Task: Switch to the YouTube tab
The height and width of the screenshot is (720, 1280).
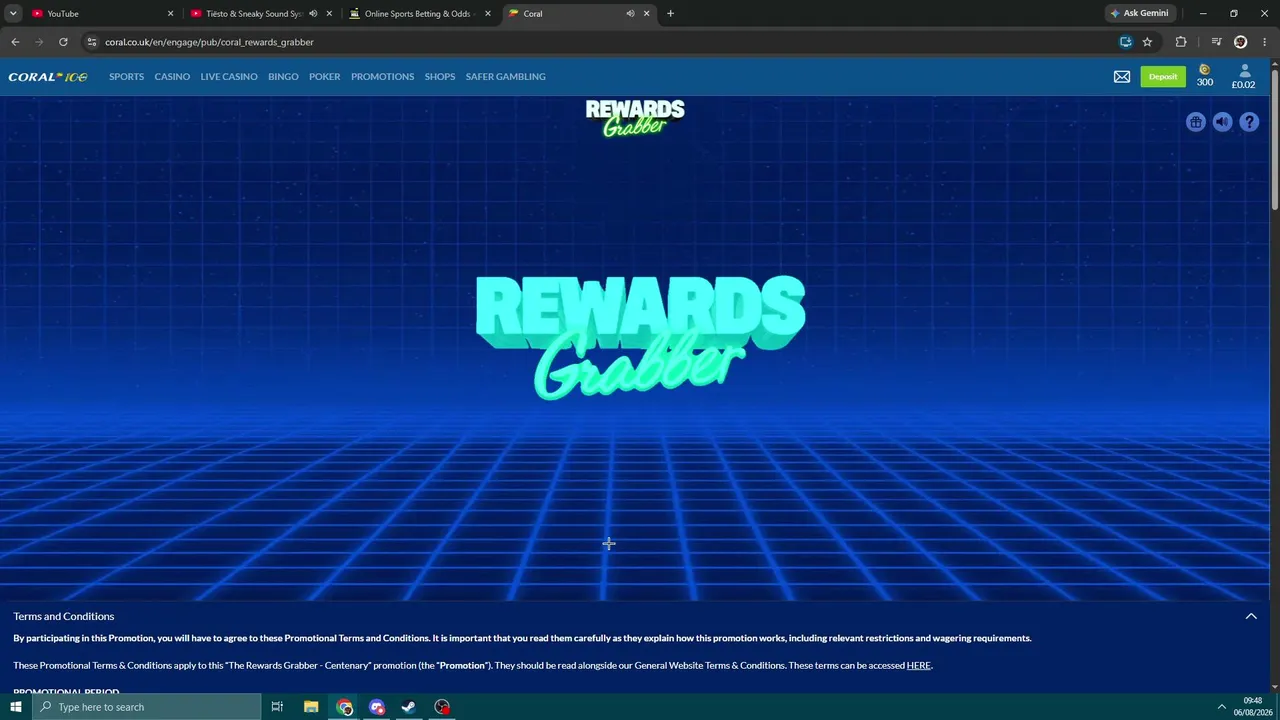Action: (x=100, y=14)
